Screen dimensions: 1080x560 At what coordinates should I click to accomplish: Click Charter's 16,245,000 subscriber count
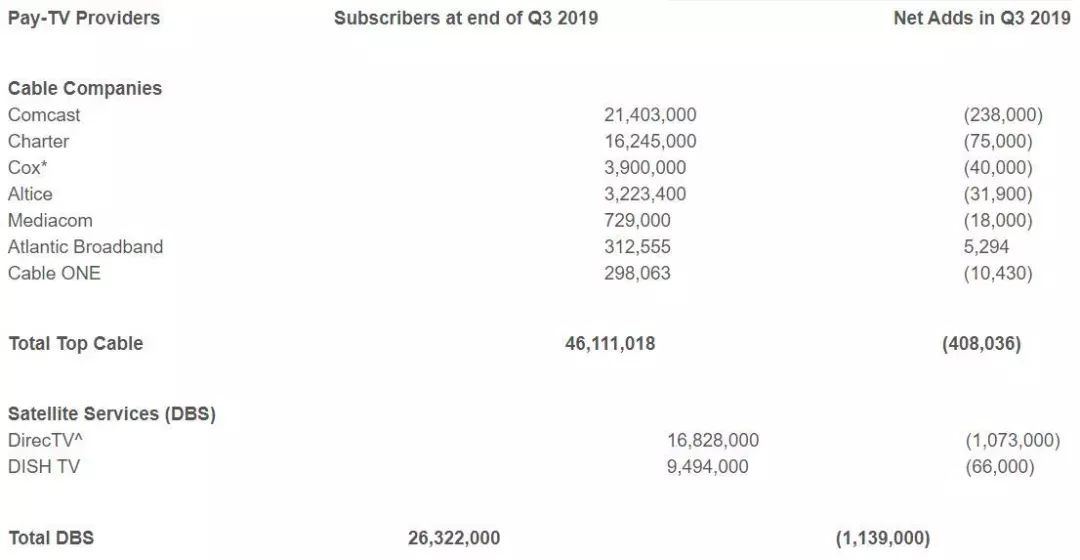click(650, 141)
